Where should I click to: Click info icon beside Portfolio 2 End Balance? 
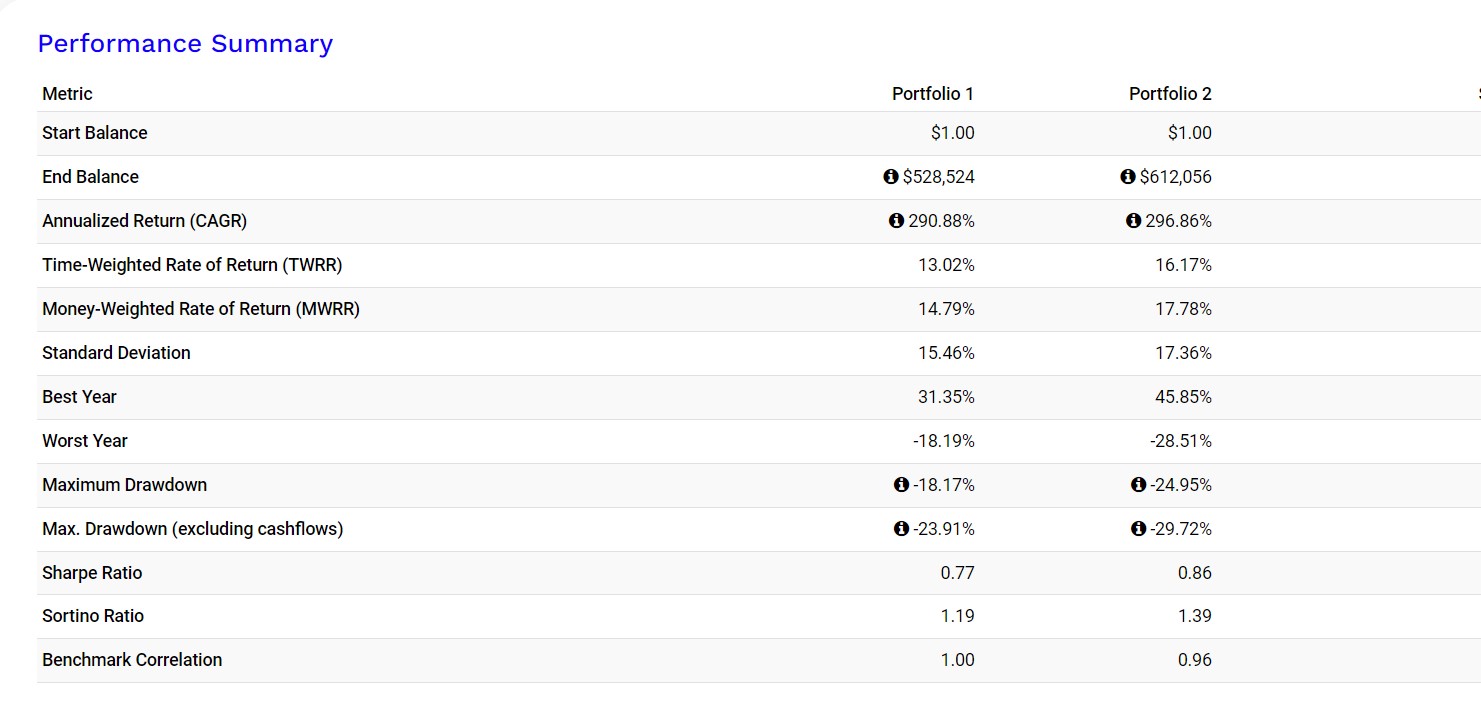(1128, 177)
